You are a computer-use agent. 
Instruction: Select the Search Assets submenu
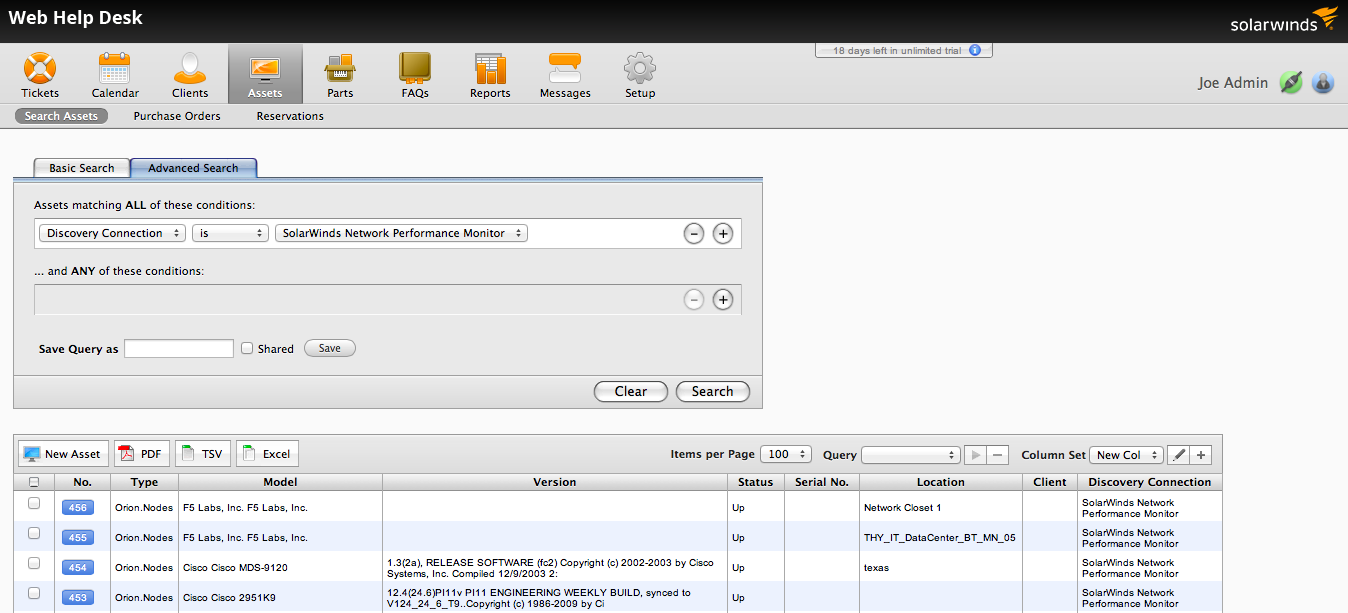pyautogui.click(x=61, y=116)
